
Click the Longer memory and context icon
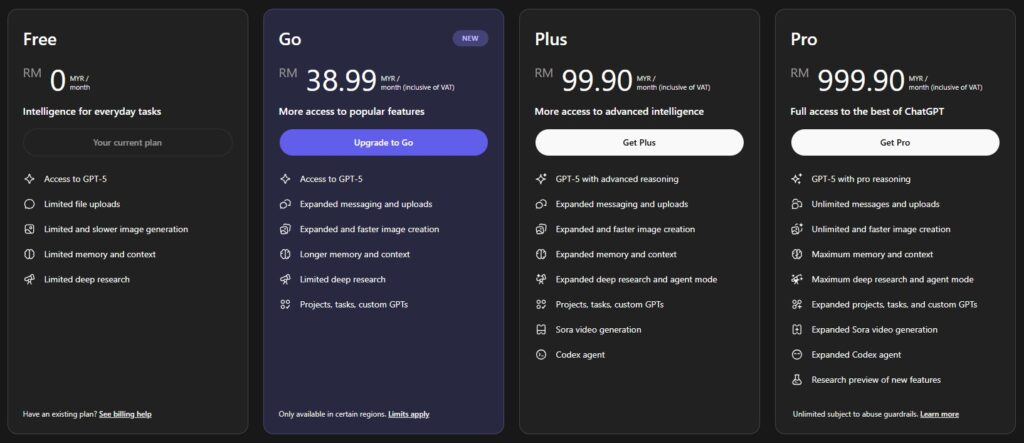coord(285,254)
